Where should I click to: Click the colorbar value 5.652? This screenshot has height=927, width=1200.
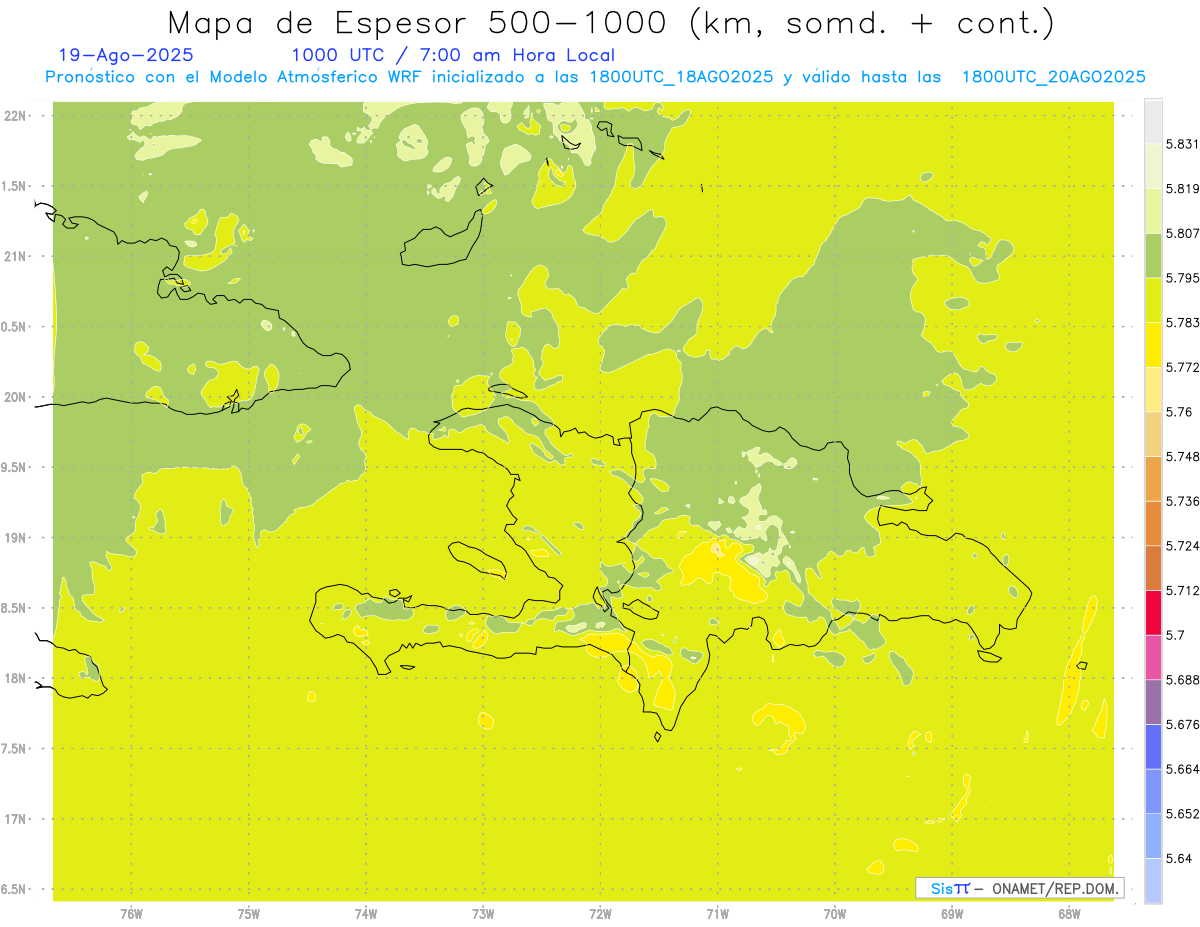click(x=1182, y=814)
